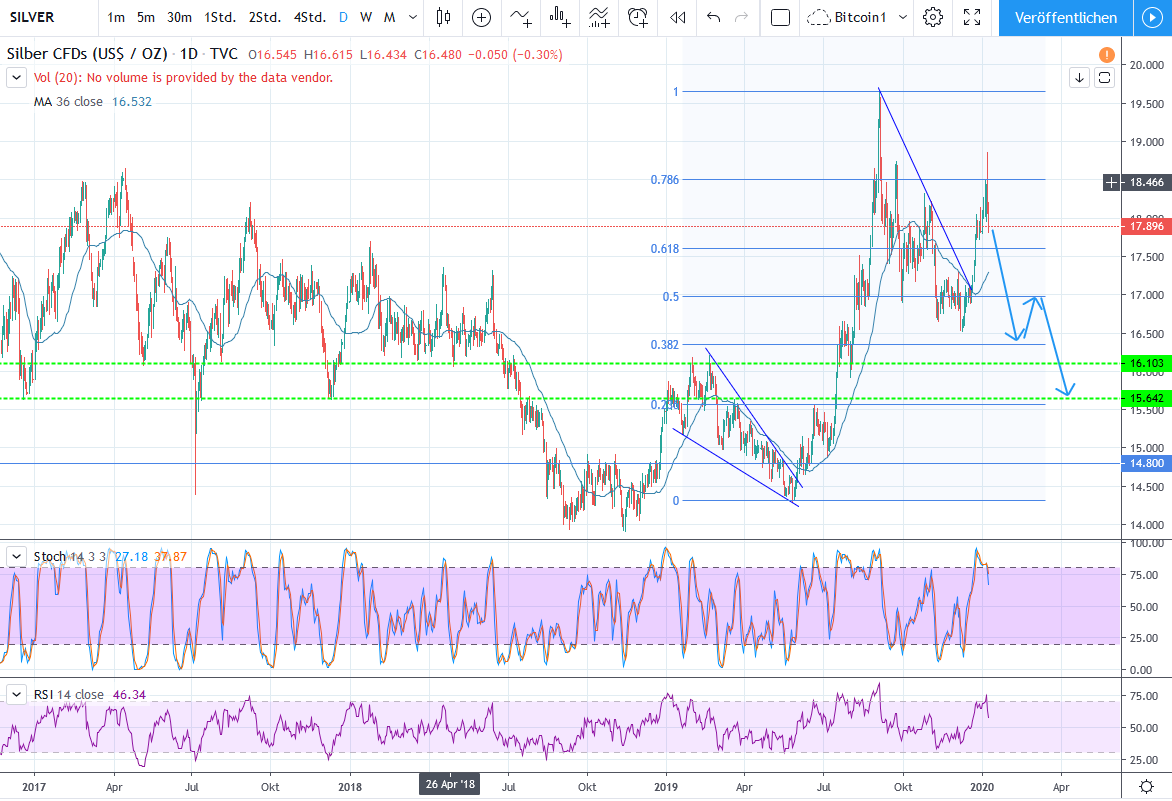
Task: Switch to the W weekly timeframe
Action: (x=366, y=17)
